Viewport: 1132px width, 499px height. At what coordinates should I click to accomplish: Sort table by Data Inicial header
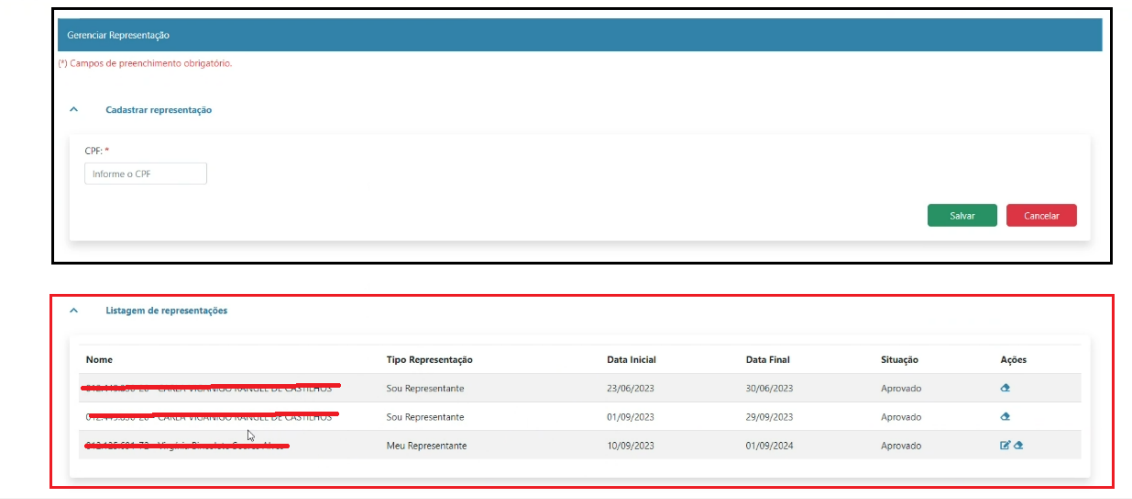pyautogui.click(x=631, y=360)
